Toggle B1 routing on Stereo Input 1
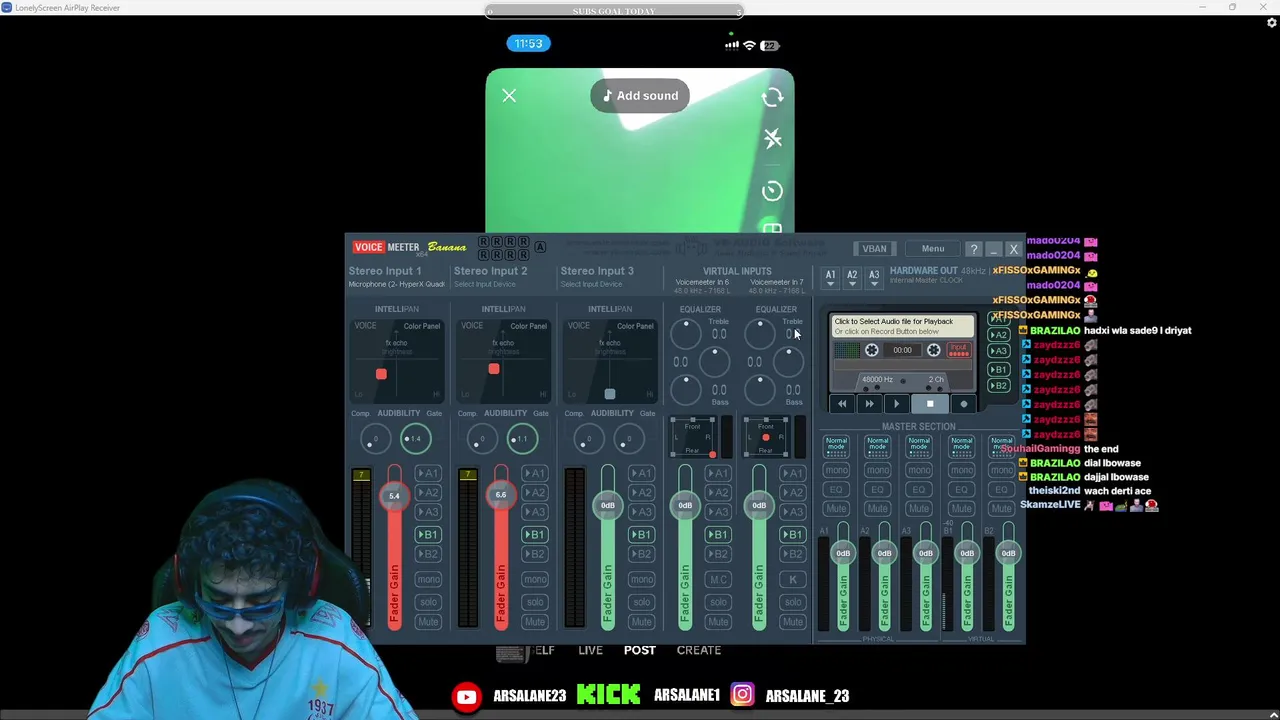The height and width of the screenshot is (720, 1280). point(428,535)
